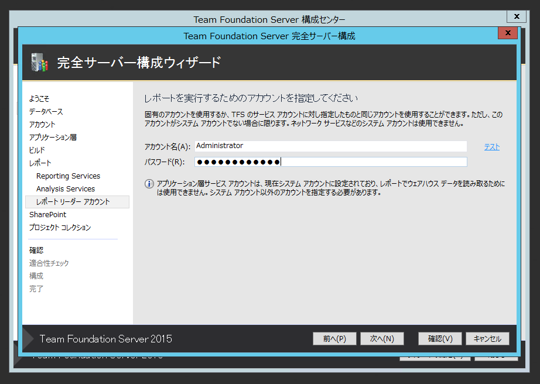
Task: Select ようこそ step in sidebar
Action: pyautogui.click(x=39, y=99)
